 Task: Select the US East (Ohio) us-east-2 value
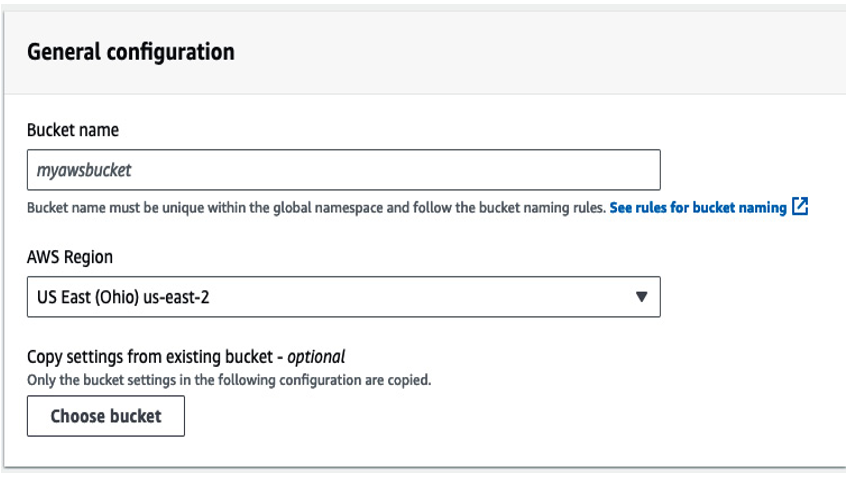coord(123,297)
